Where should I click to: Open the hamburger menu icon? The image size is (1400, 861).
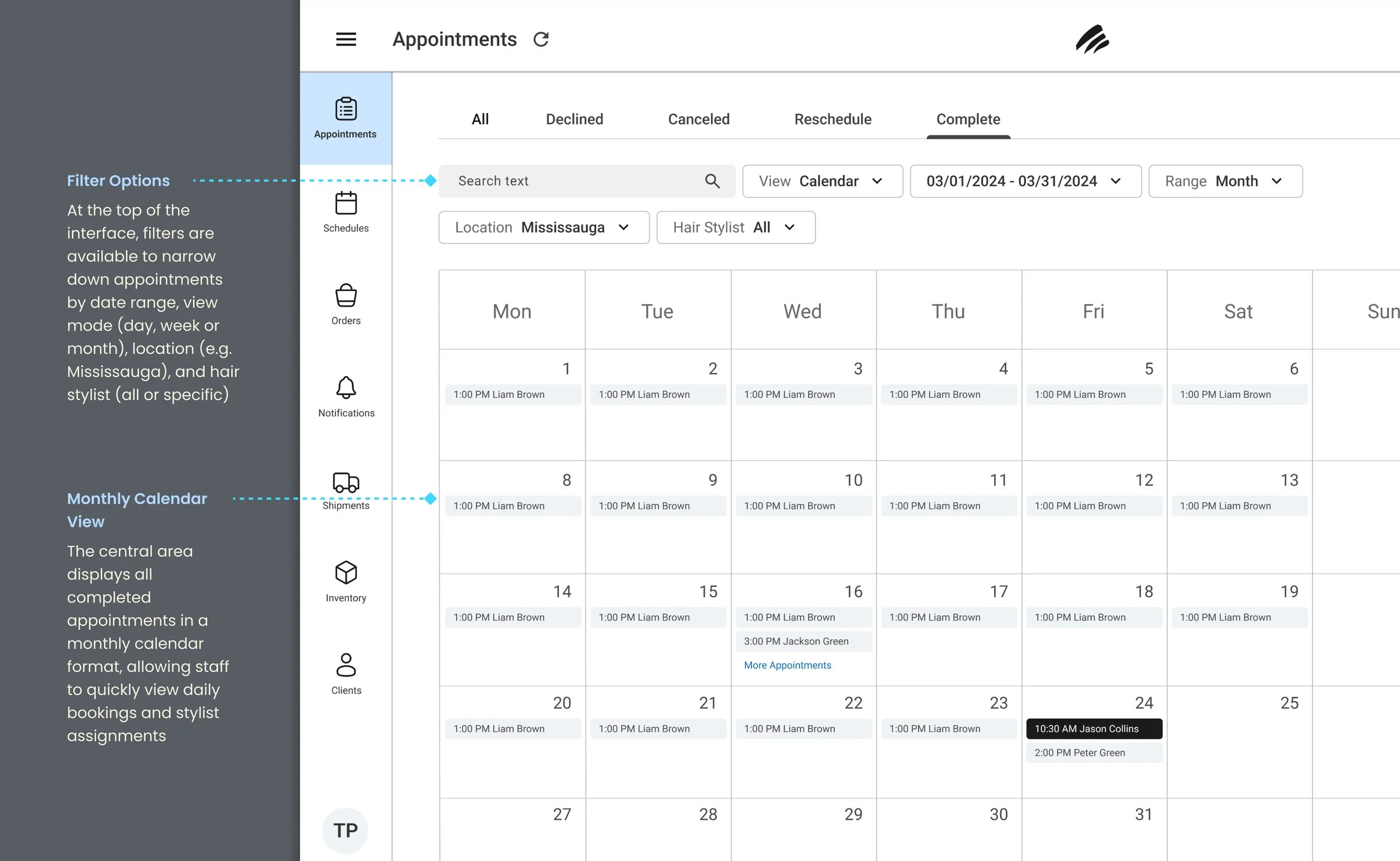tap(346, 39)
